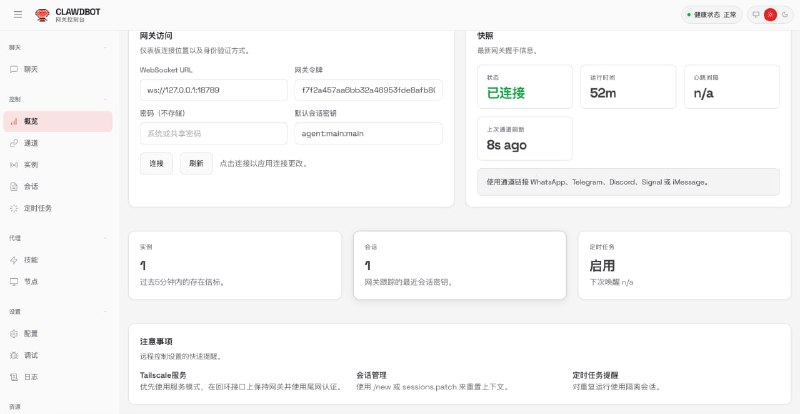Click the 注意事项 notes heading
The height and width of the screenshot is (414, 800).
[156, 341]
